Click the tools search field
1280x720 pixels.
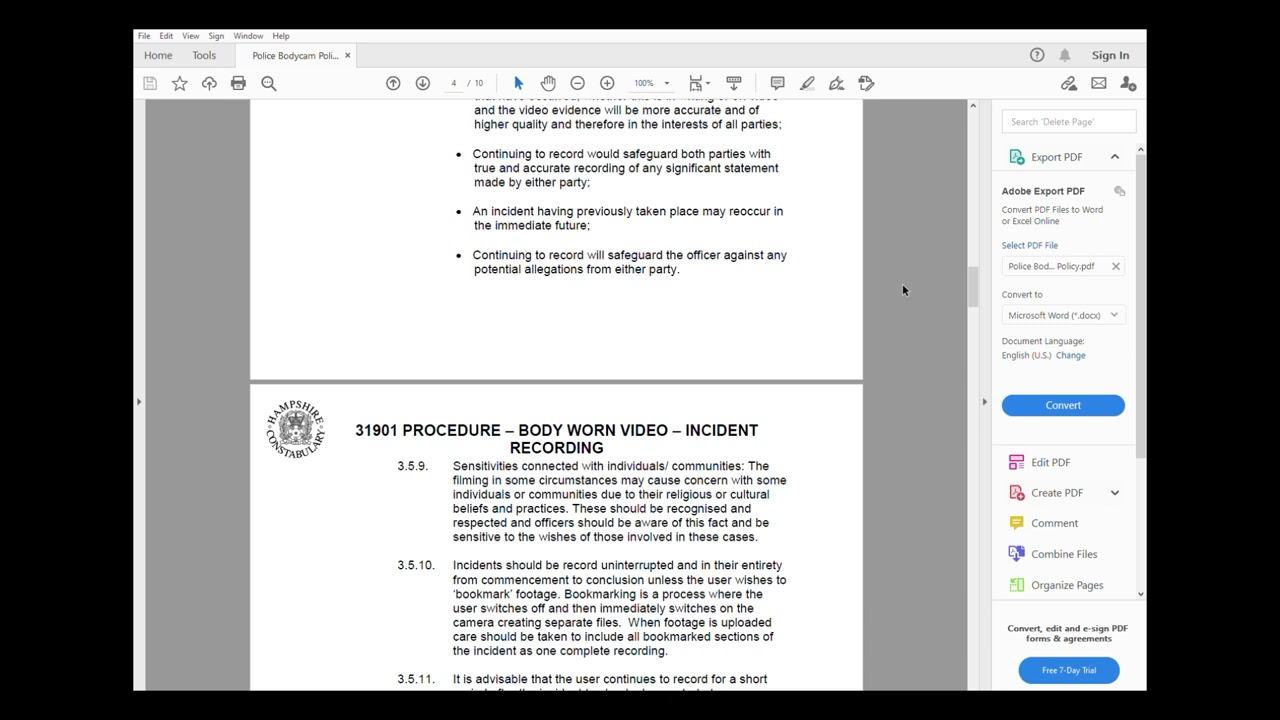click(1069, 122)
